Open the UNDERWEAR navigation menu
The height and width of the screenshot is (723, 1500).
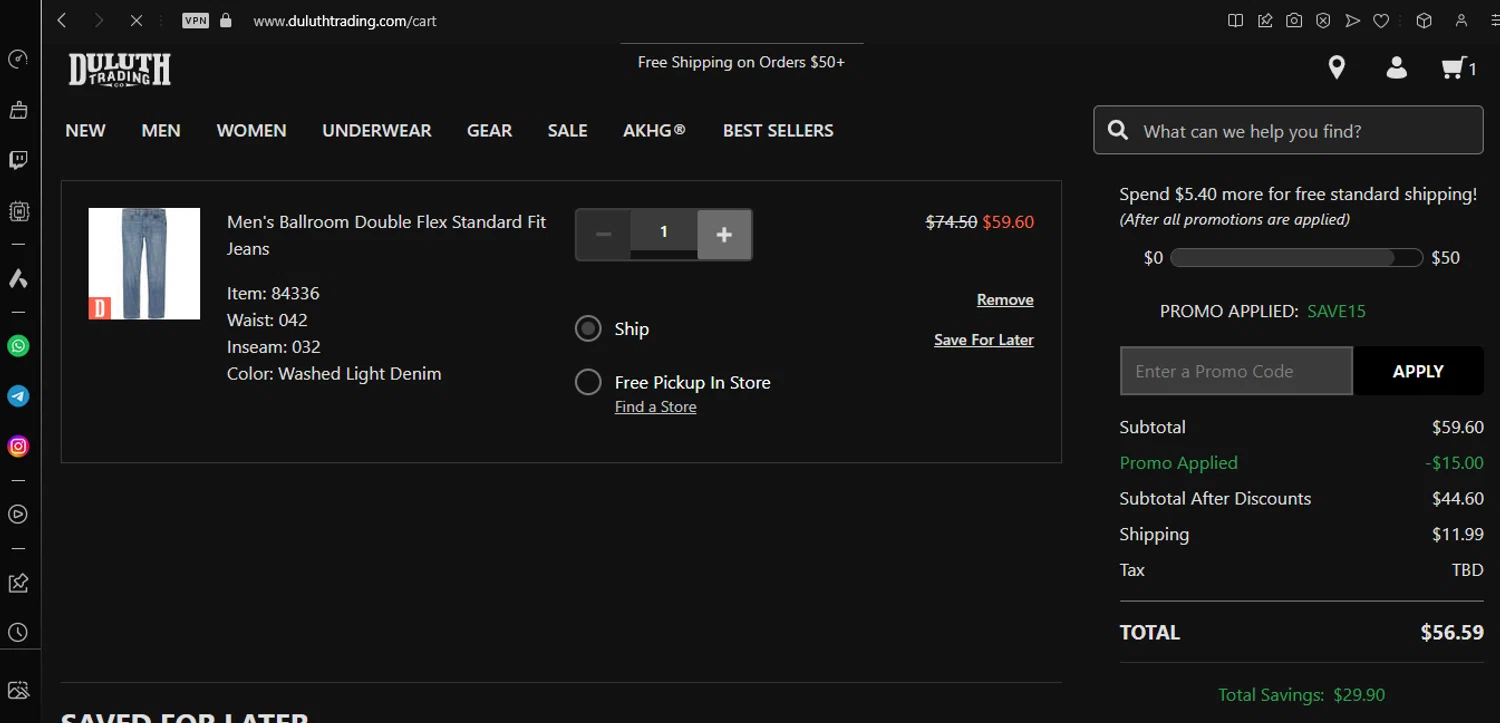point(377,131)
